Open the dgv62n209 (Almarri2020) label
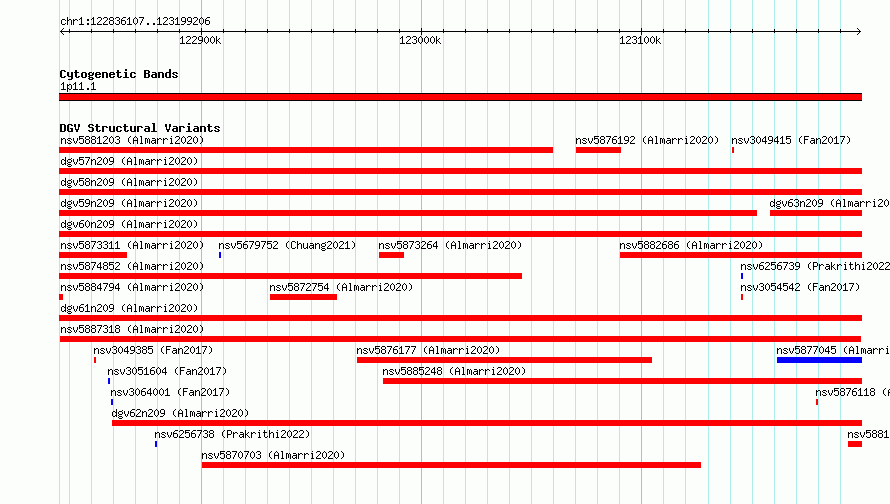Viewport: 890px width, 504px height. 180,413
